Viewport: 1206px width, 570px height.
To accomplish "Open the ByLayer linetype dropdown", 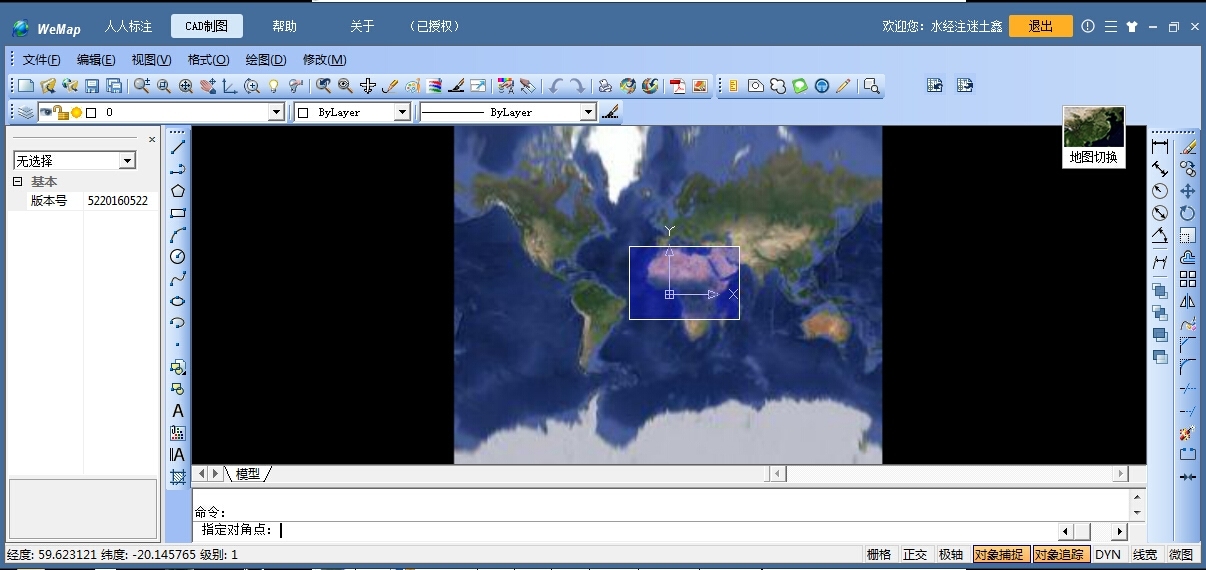I will tap(588, 113).
